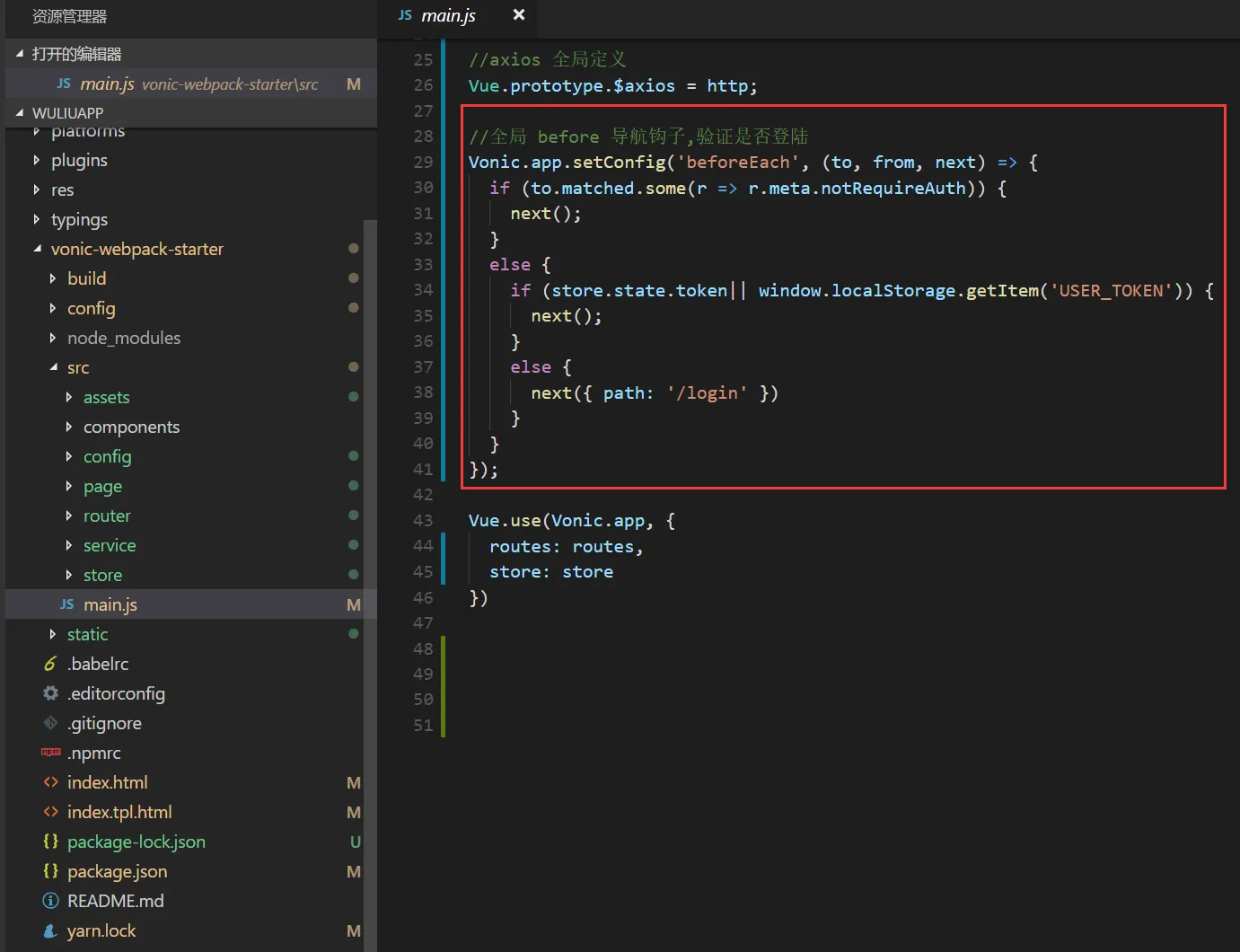The height and width of the screenshot is (952, 1240).
Task: Click the JS icon in the main.js tab
Action: tap(405, 15)
